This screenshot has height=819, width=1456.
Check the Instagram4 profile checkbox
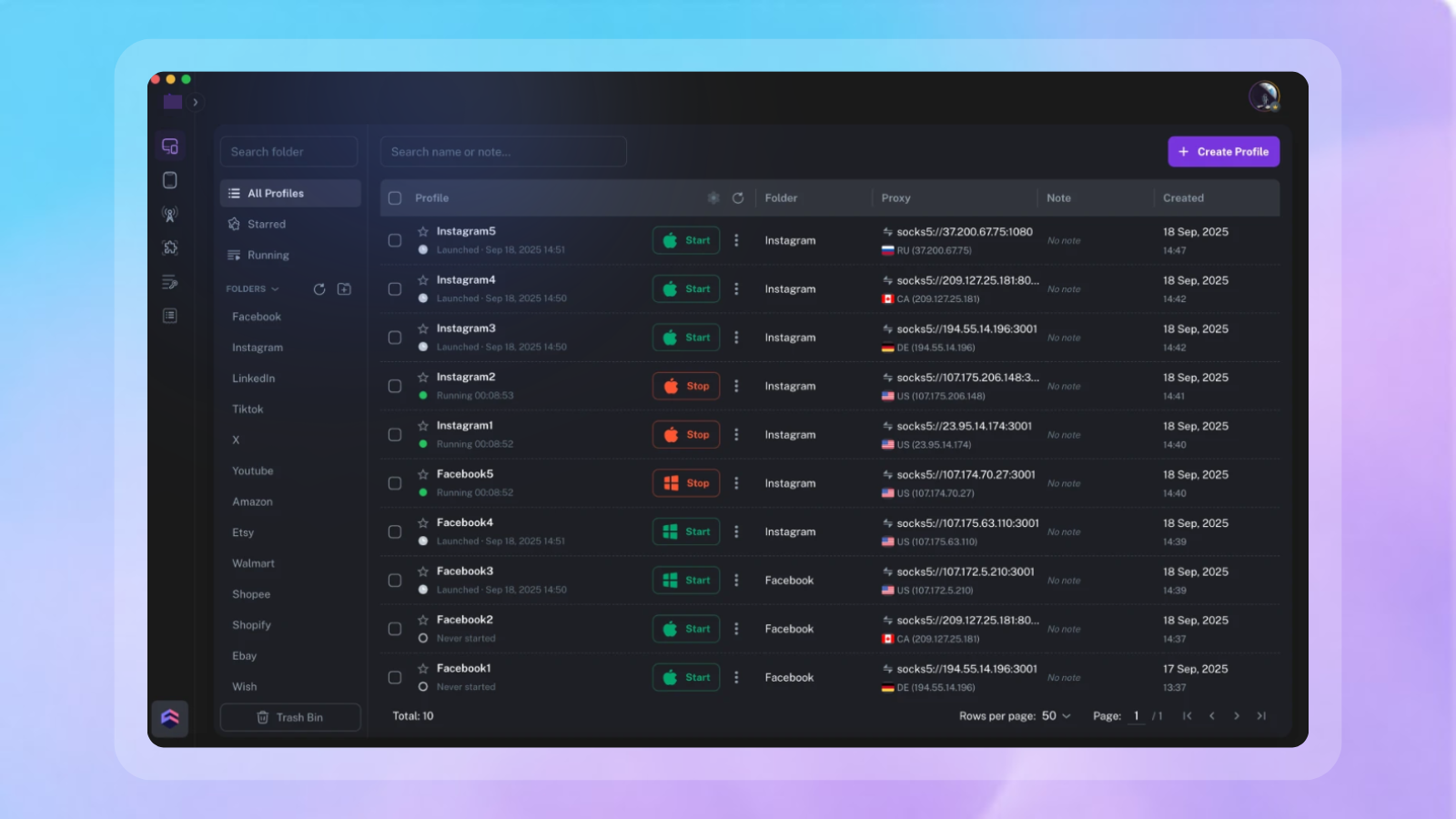(395, 289)
